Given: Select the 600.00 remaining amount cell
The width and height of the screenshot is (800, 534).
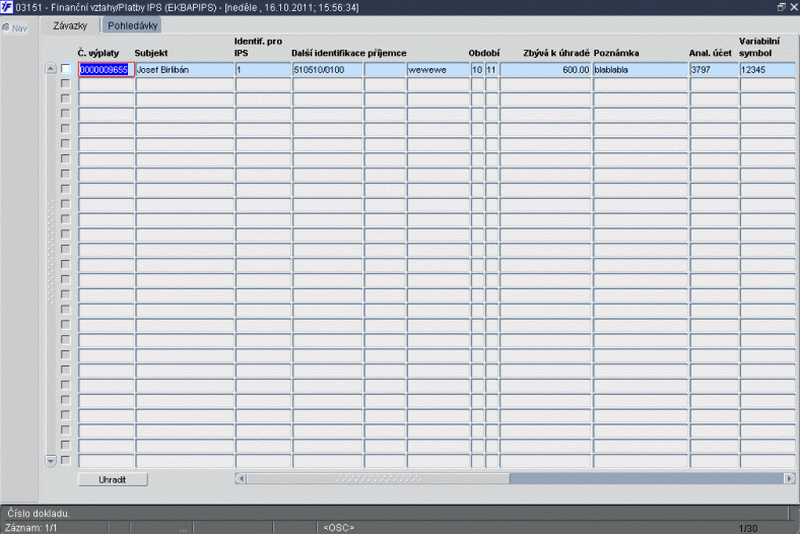Looking at the screenshot, I should coord(545,69).
